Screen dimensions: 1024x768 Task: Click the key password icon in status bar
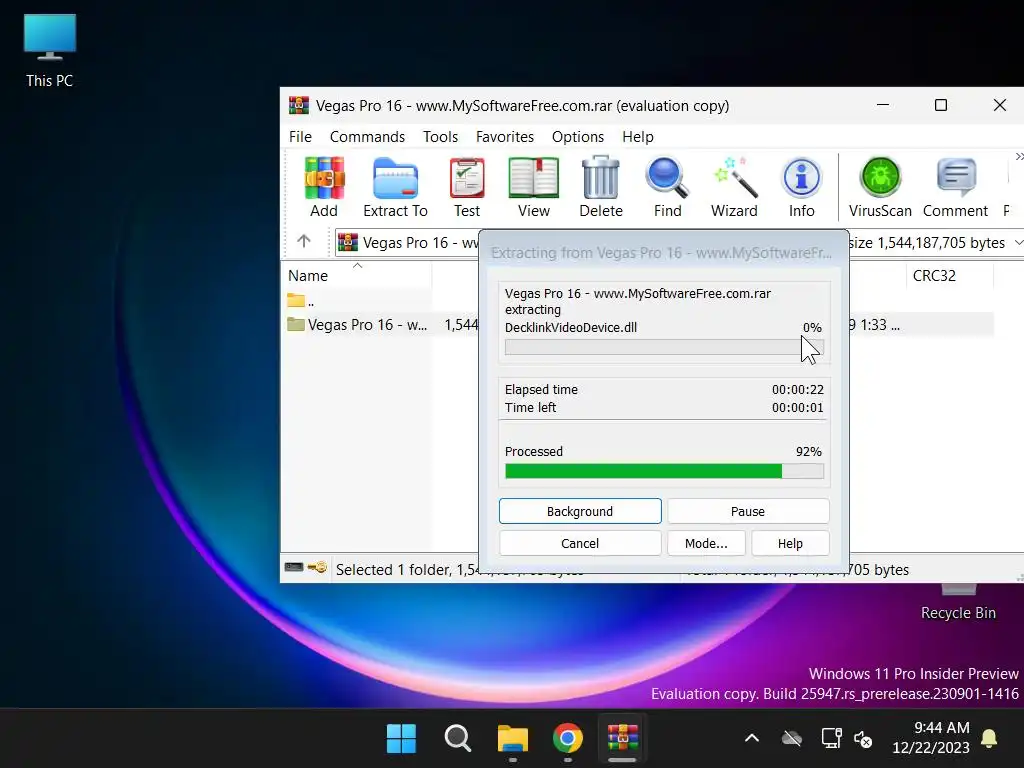pos(317,567)
